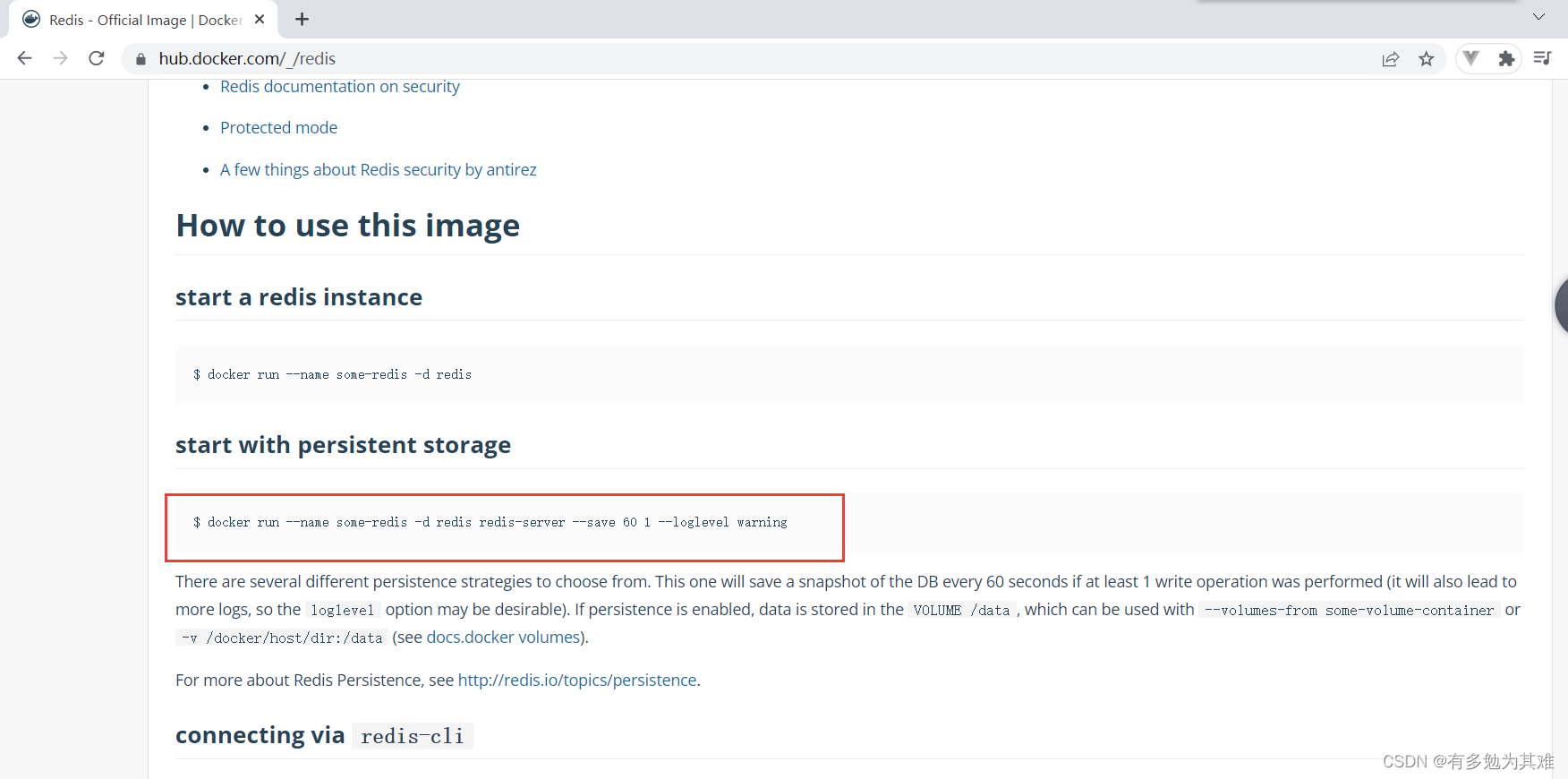1568x779 pixels.
Task: Close the Redis Official Image tab
Action: click(x=260, y=19)
